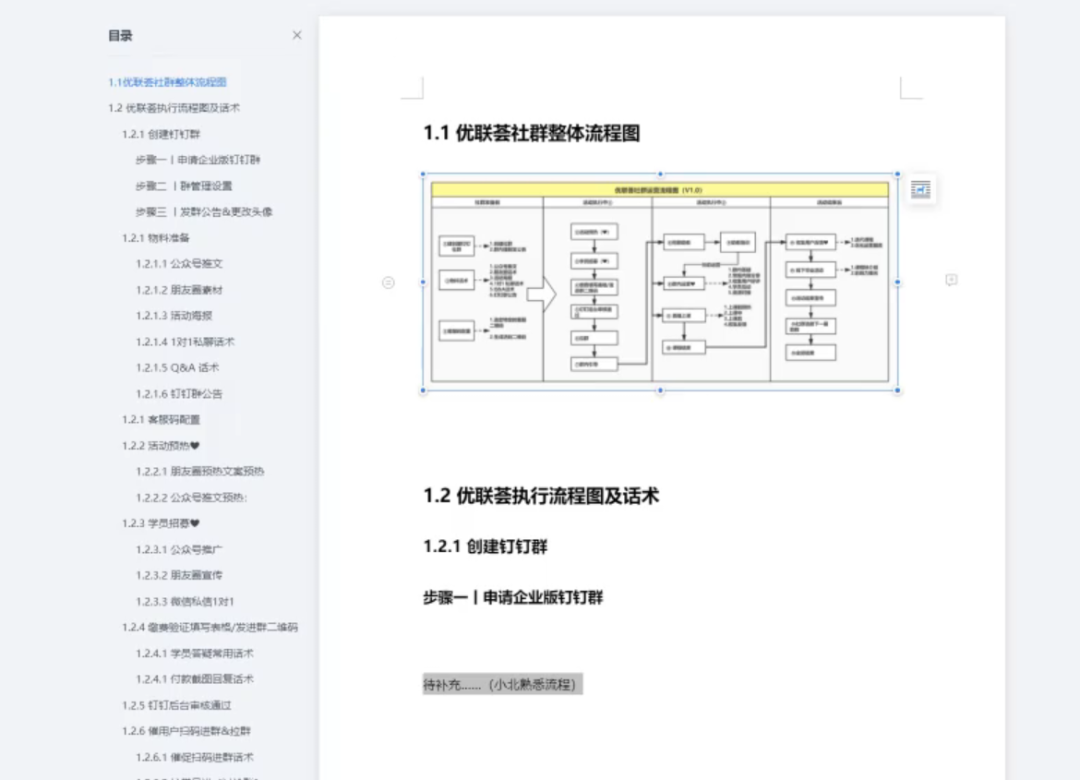Select outline entry 步骤一 | 申请企业版钉钉群
This screenshot has height=780, width=1080.
pyautogui.click(x=198, y=160)
